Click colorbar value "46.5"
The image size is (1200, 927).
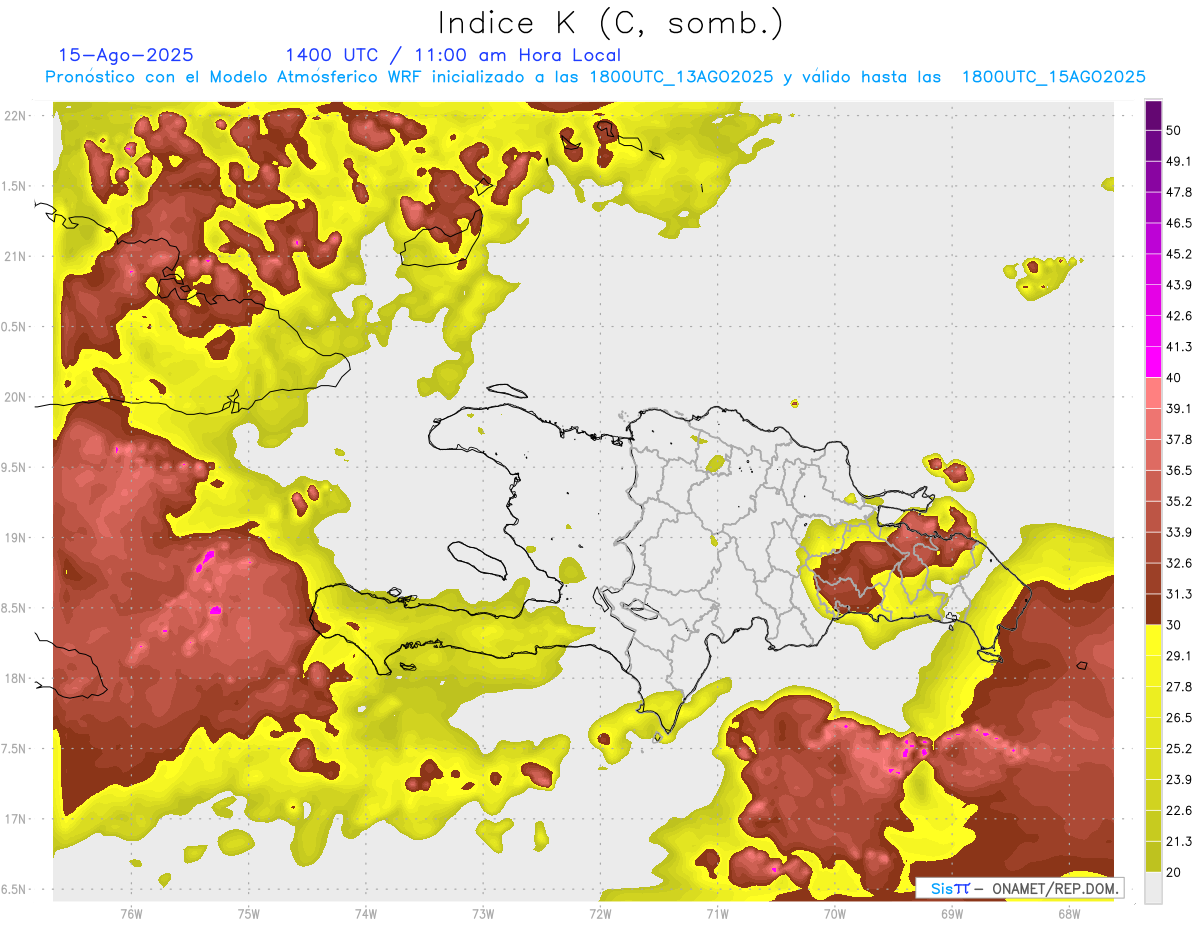click(x=1178, y=223)
